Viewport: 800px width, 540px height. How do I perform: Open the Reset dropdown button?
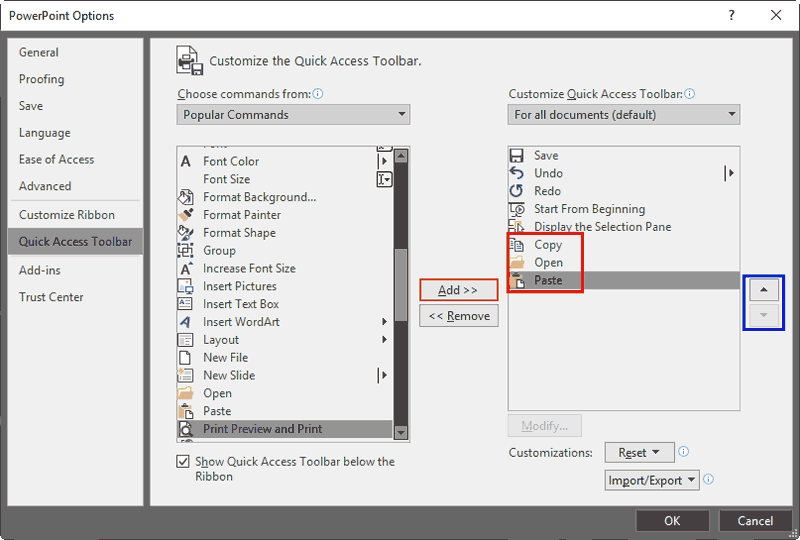pos(639,452)
